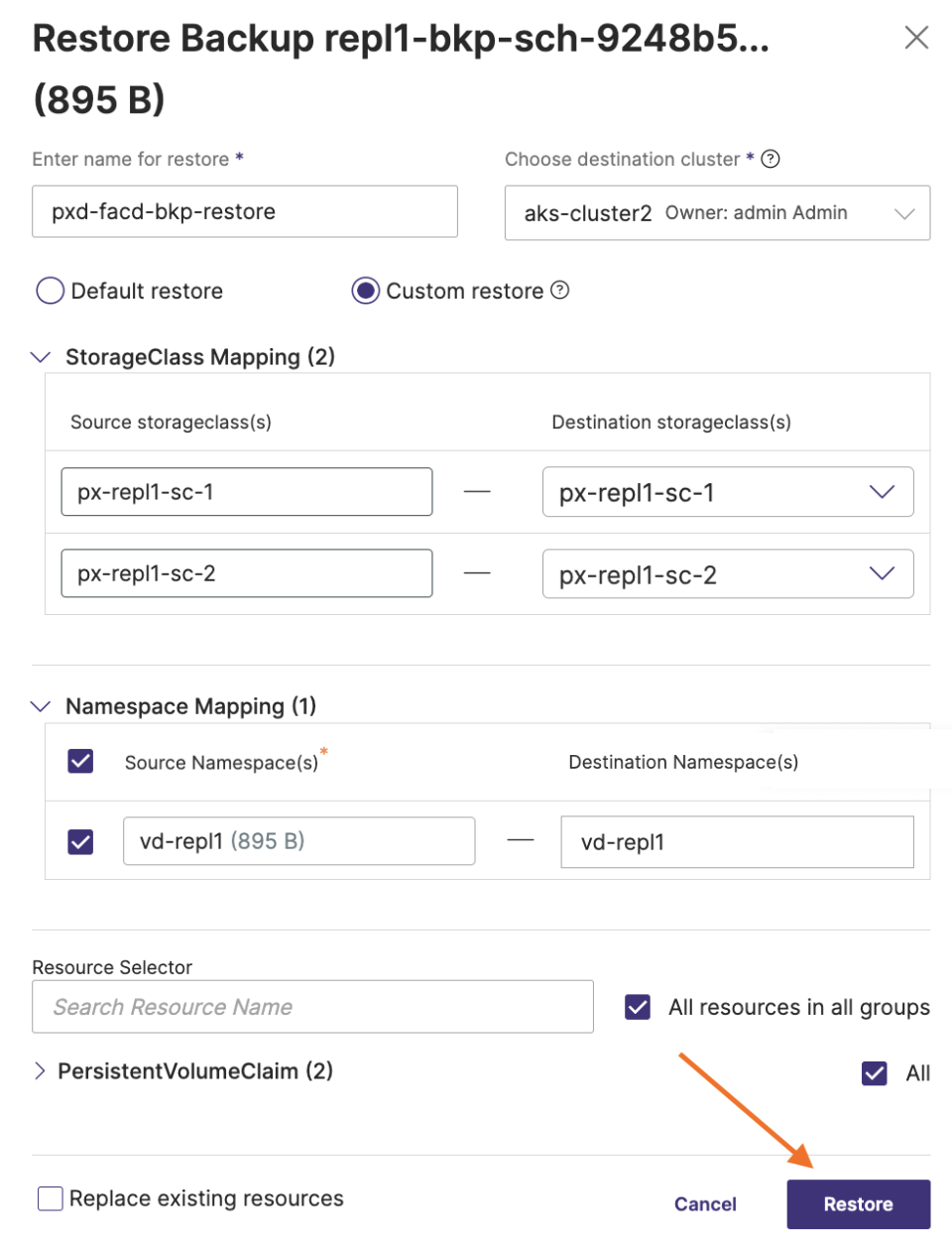Open destination storageclass px-repl1-sc-1 dropdown
This screenshot has height=1246, width=952.
727,492
